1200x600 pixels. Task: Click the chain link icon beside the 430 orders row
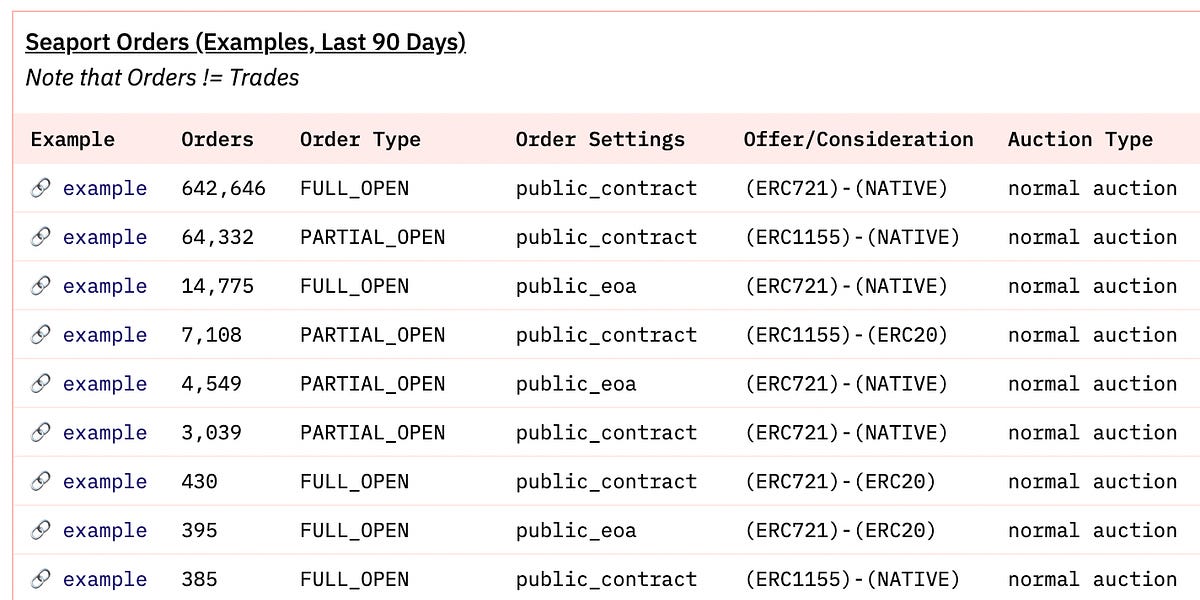pyautogui.click(x=40, y=481)
